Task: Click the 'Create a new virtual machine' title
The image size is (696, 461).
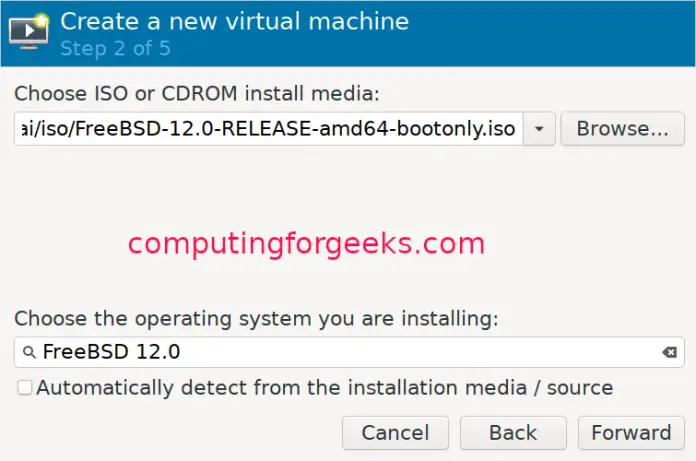Action: [234, 21]
